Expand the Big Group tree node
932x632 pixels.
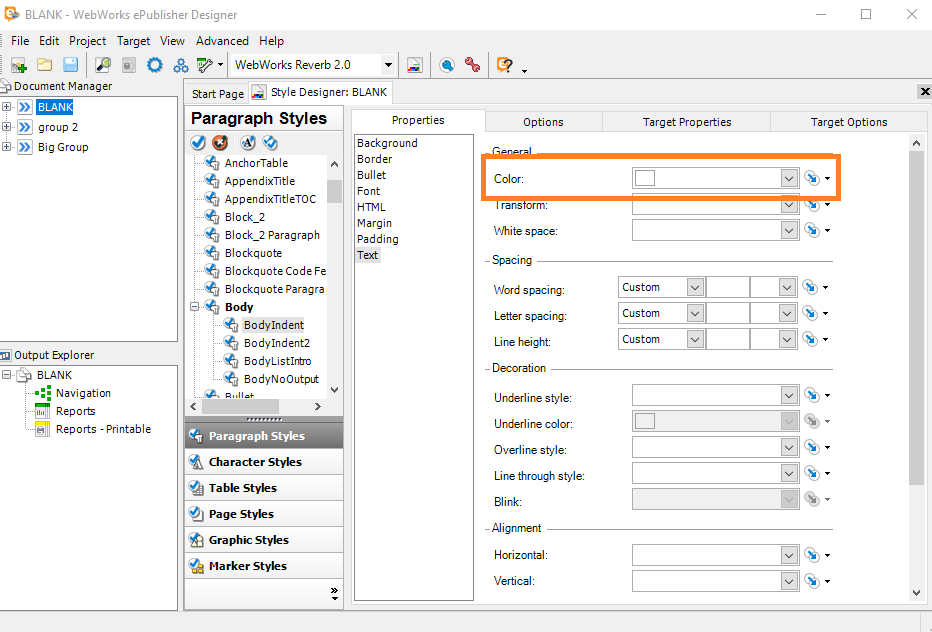tap(7, 147)
